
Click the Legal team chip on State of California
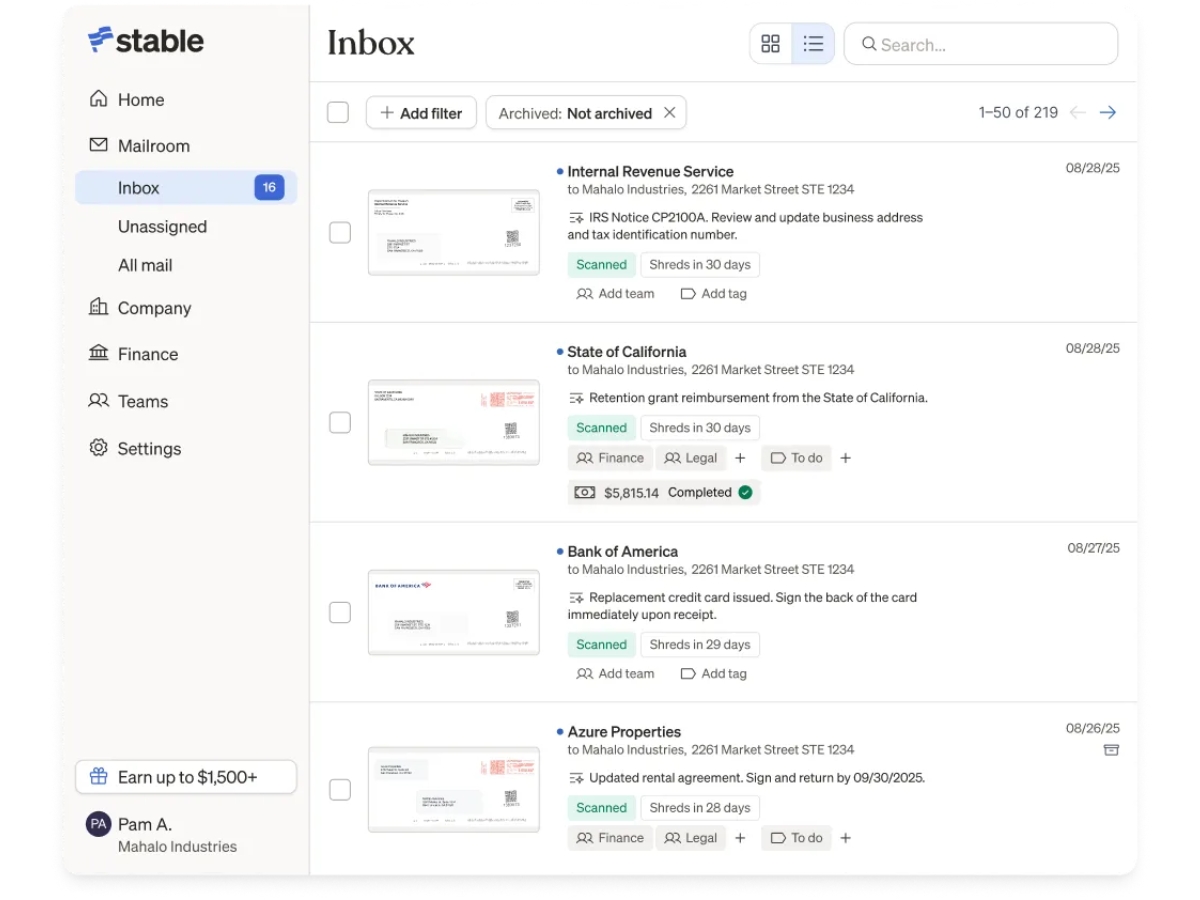(691, 458)
